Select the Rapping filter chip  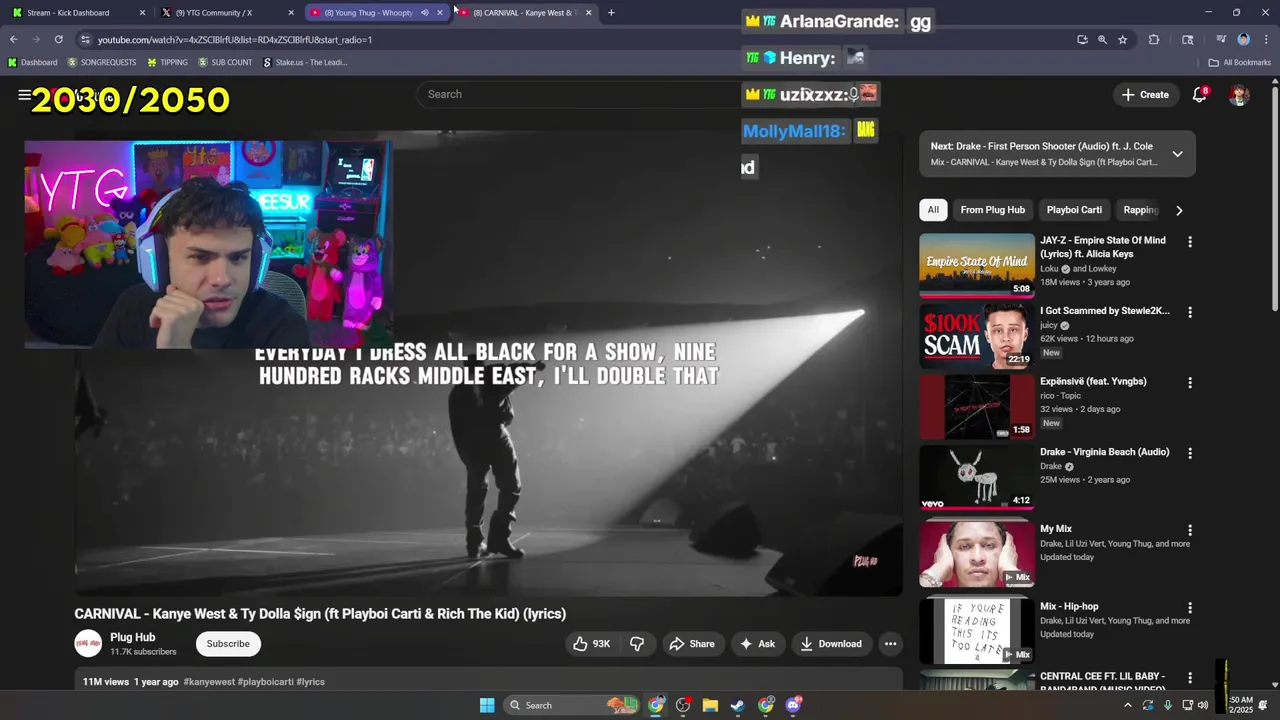click(x=1140, y=210)
